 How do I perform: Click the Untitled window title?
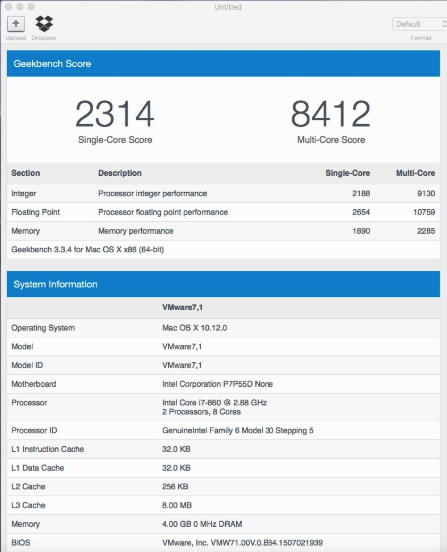click(228, 7)
